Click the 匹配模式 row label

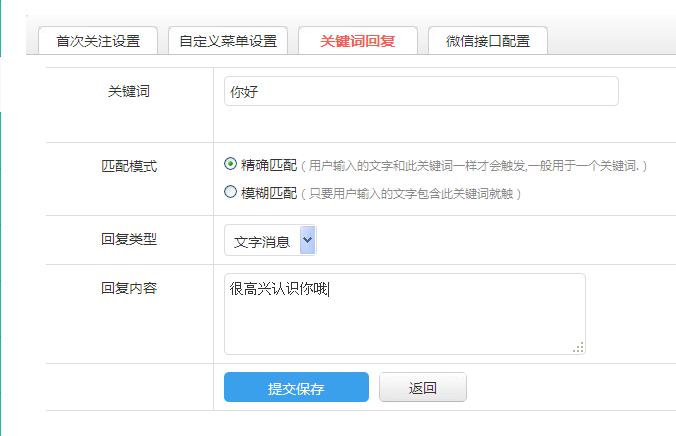(x=129, y=166)
